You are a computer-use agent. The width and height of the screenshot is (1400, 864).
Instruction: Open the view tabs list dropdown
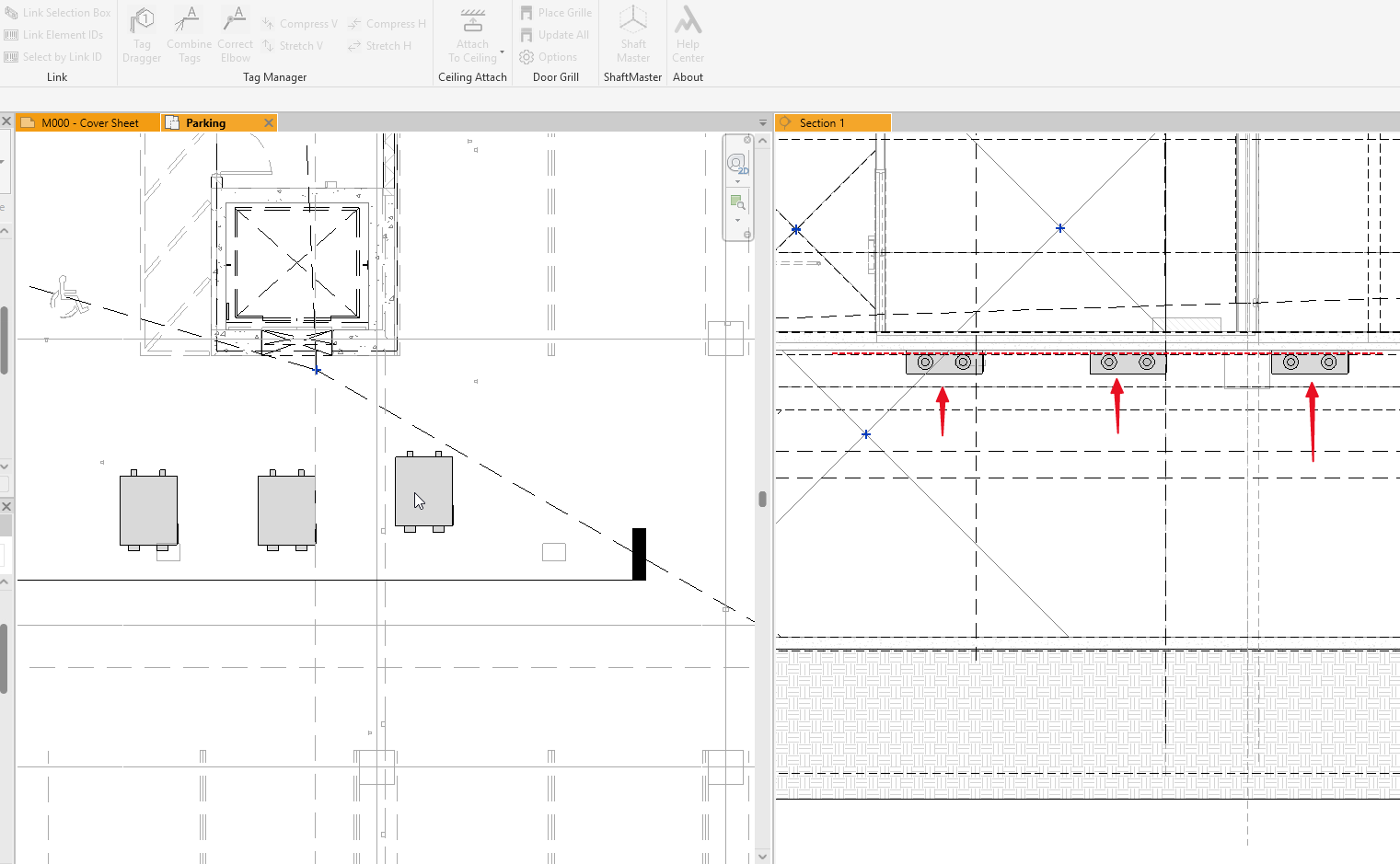(x=763, y=122)
